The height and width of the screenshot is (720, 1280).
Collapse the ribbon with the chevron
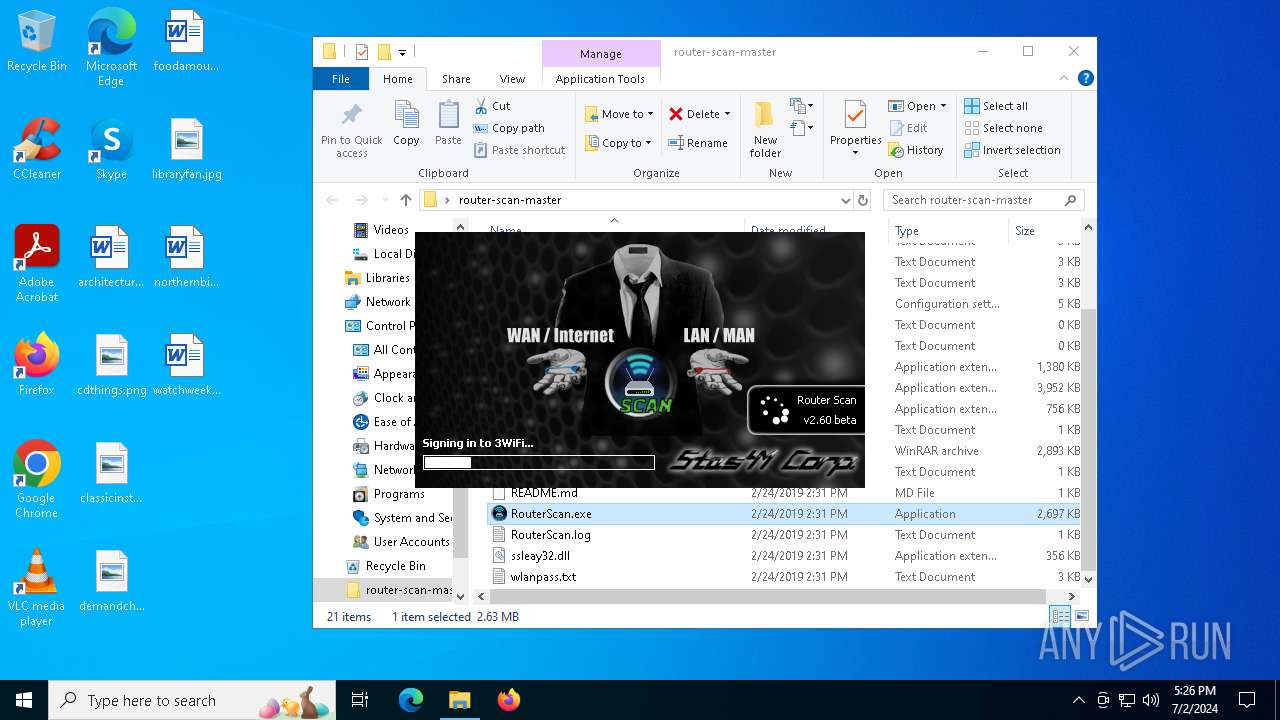click(x=1064, y=78)
